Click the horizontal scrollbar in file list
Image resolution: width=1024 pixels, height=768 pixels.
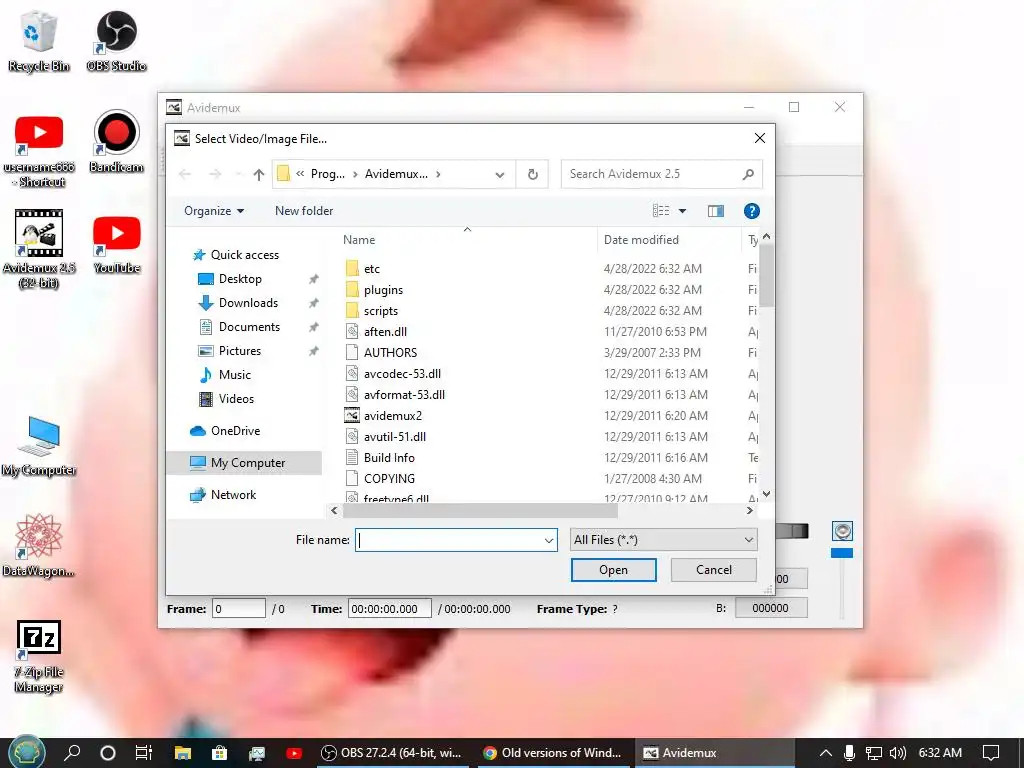tap(480, 511)
